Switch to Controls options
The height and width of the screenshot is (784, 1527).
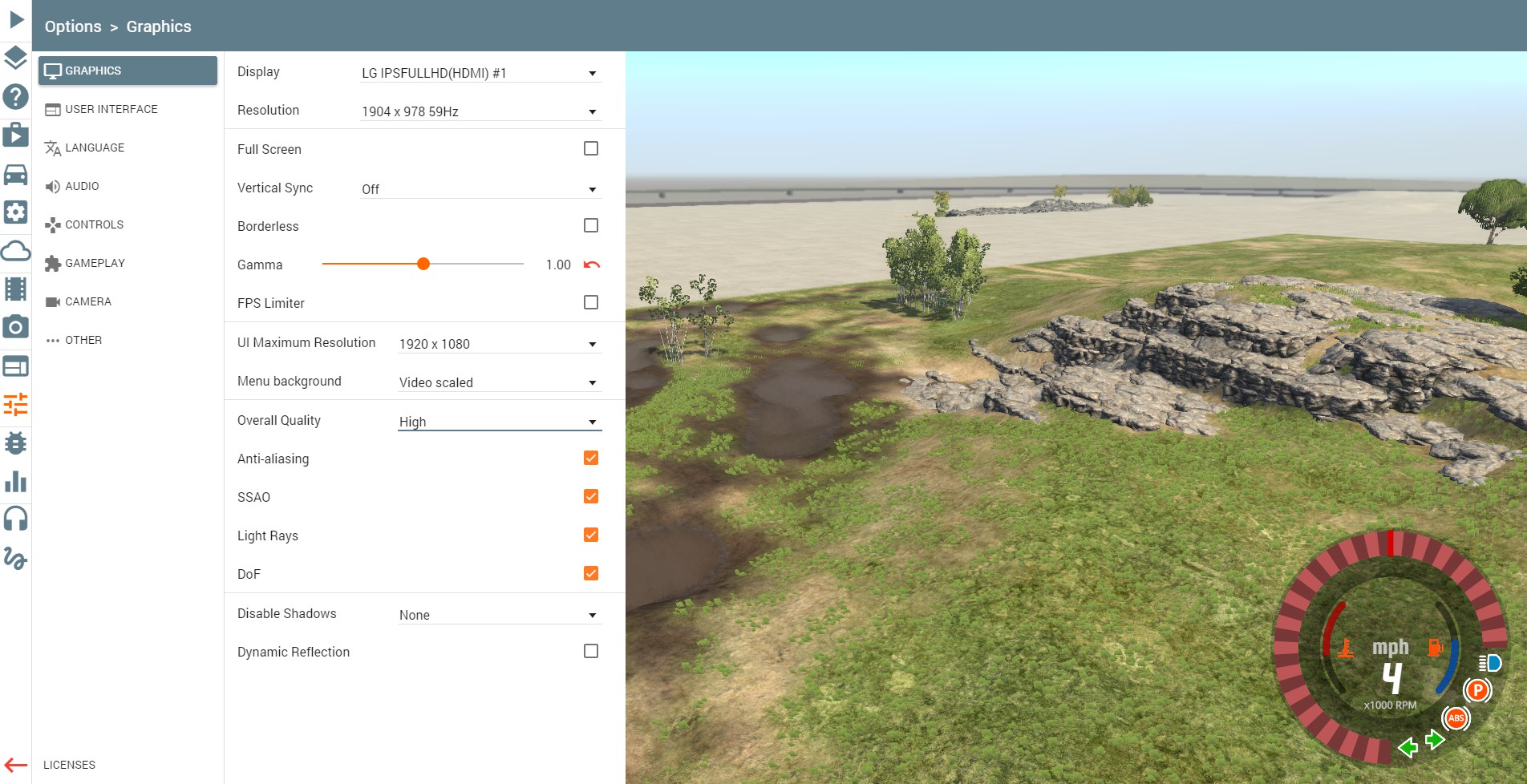[x=128, y=224]
